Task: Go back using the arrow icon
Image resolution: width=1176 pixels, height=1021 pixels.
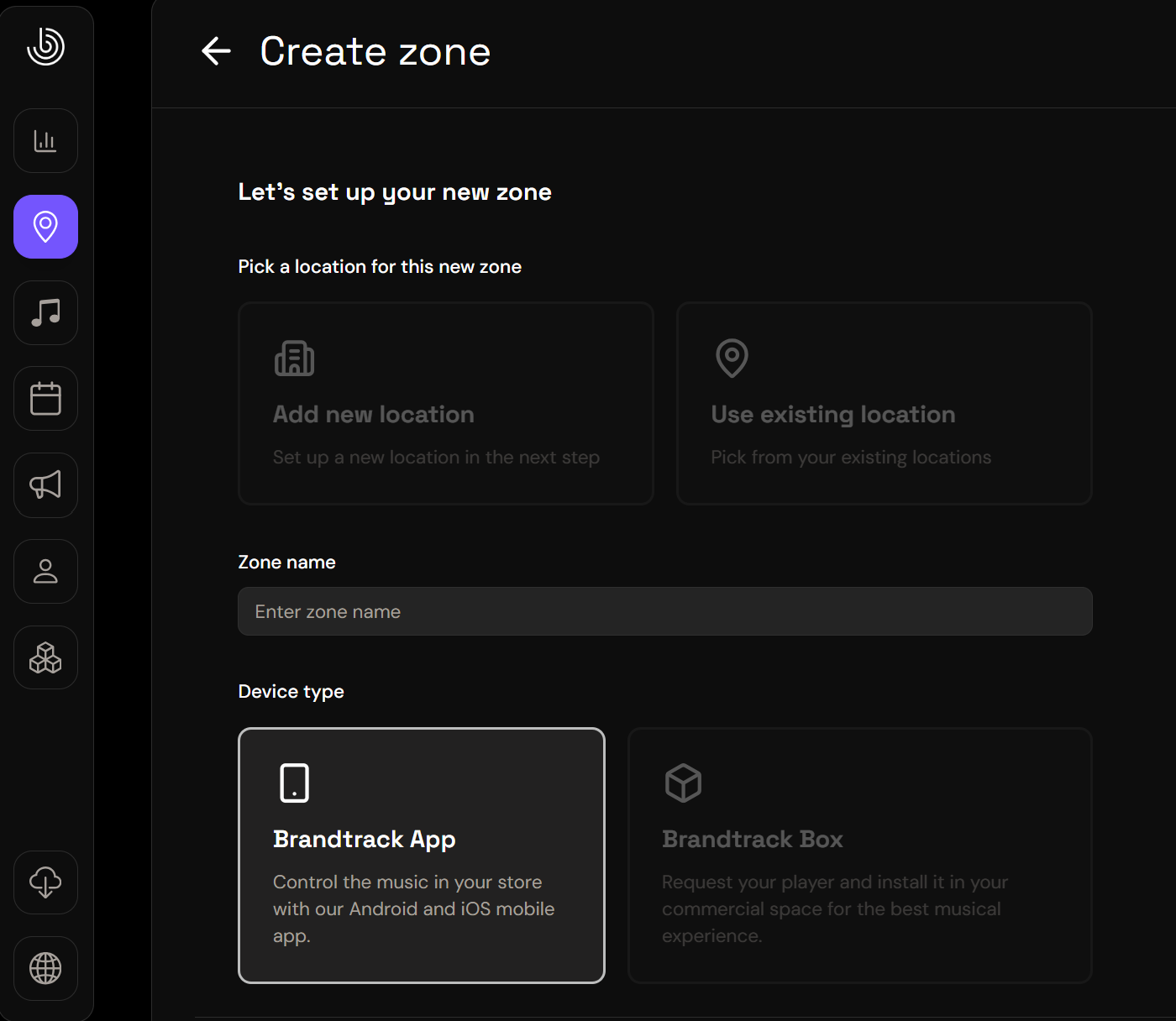Action: (216, 51)
